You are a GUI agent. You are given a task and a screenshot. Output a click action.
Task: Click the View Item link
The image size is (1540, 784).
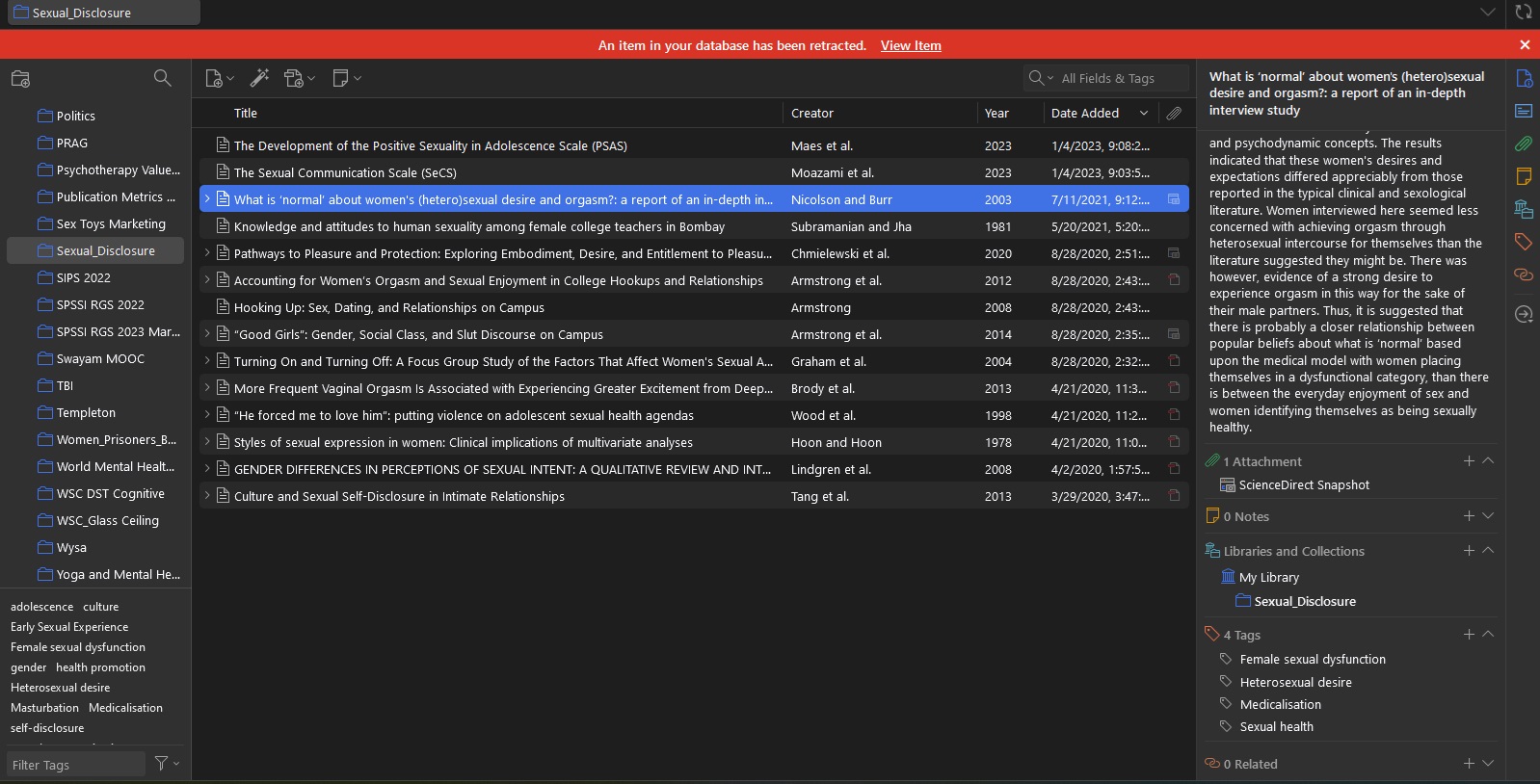click(x=911, y=45)
